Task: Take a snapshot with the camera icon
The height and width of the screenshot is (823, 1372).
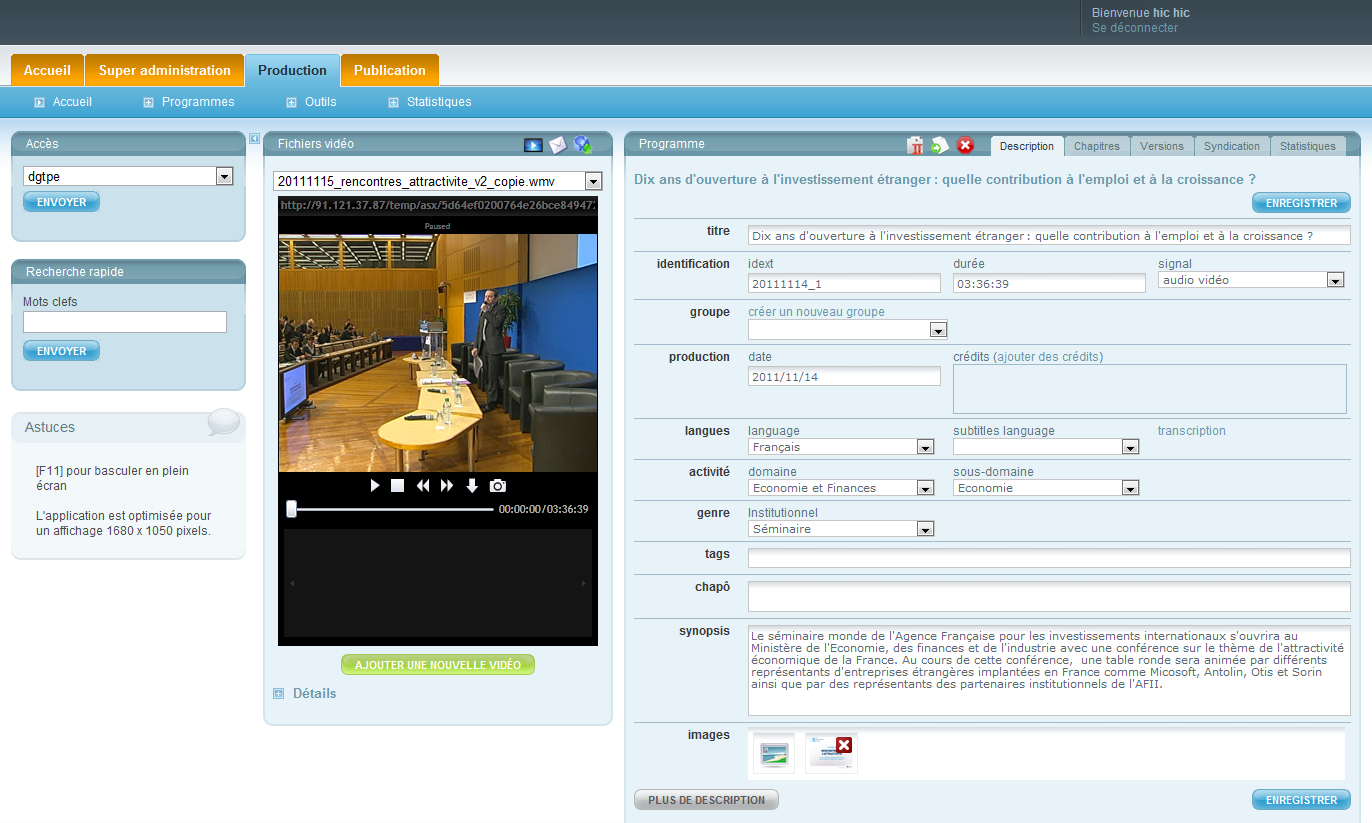Action: (x=498, y=486)
